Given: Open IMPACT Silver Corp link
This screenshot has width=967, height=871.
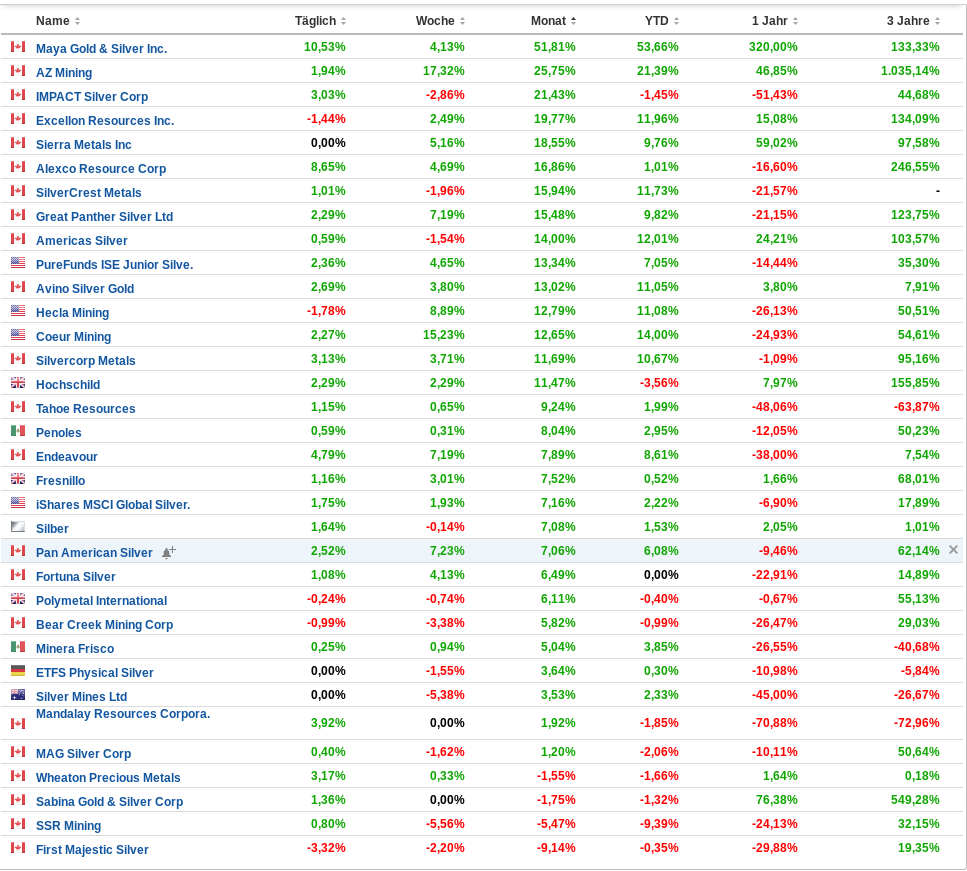Looking at the screenshot, I should tap(92, 97).
